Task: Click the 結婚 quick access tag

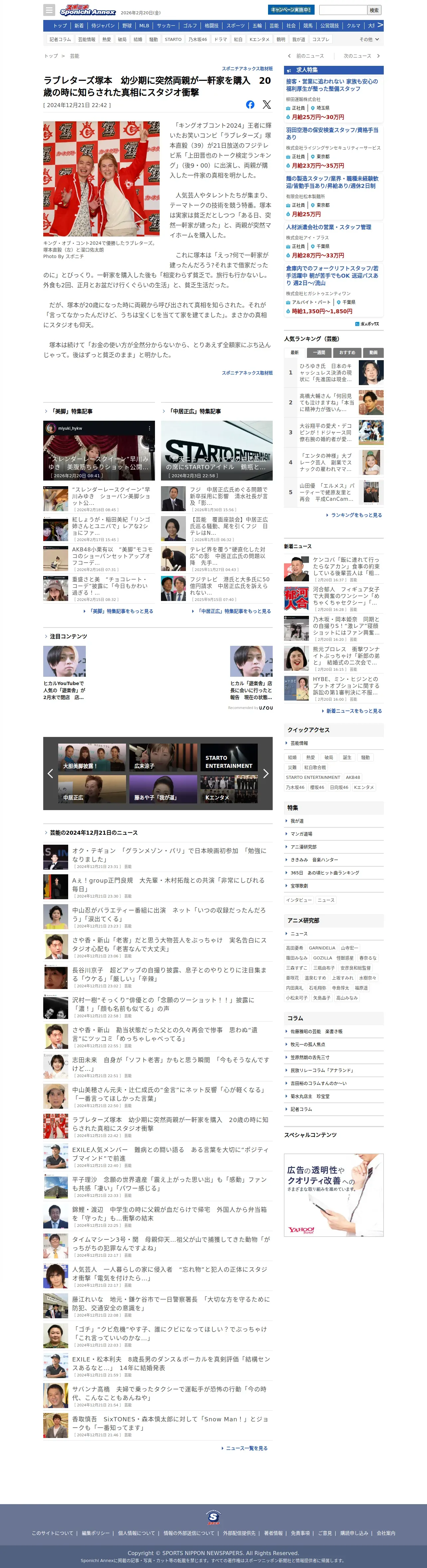Action: pyautogui.click(x=293, y=757)
